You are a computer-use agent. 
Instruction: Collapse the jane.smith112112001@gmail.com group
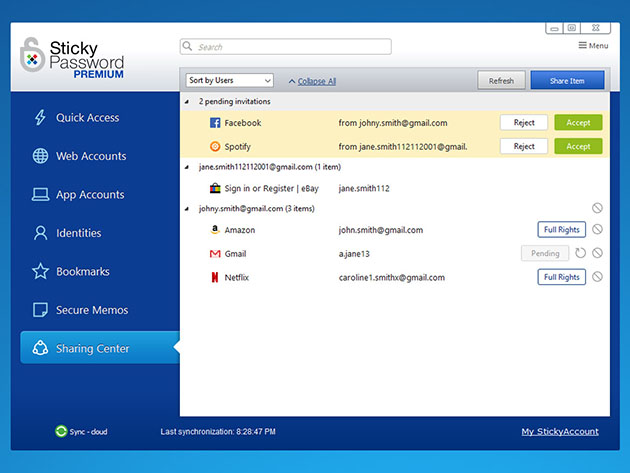[x=187, y=167]
